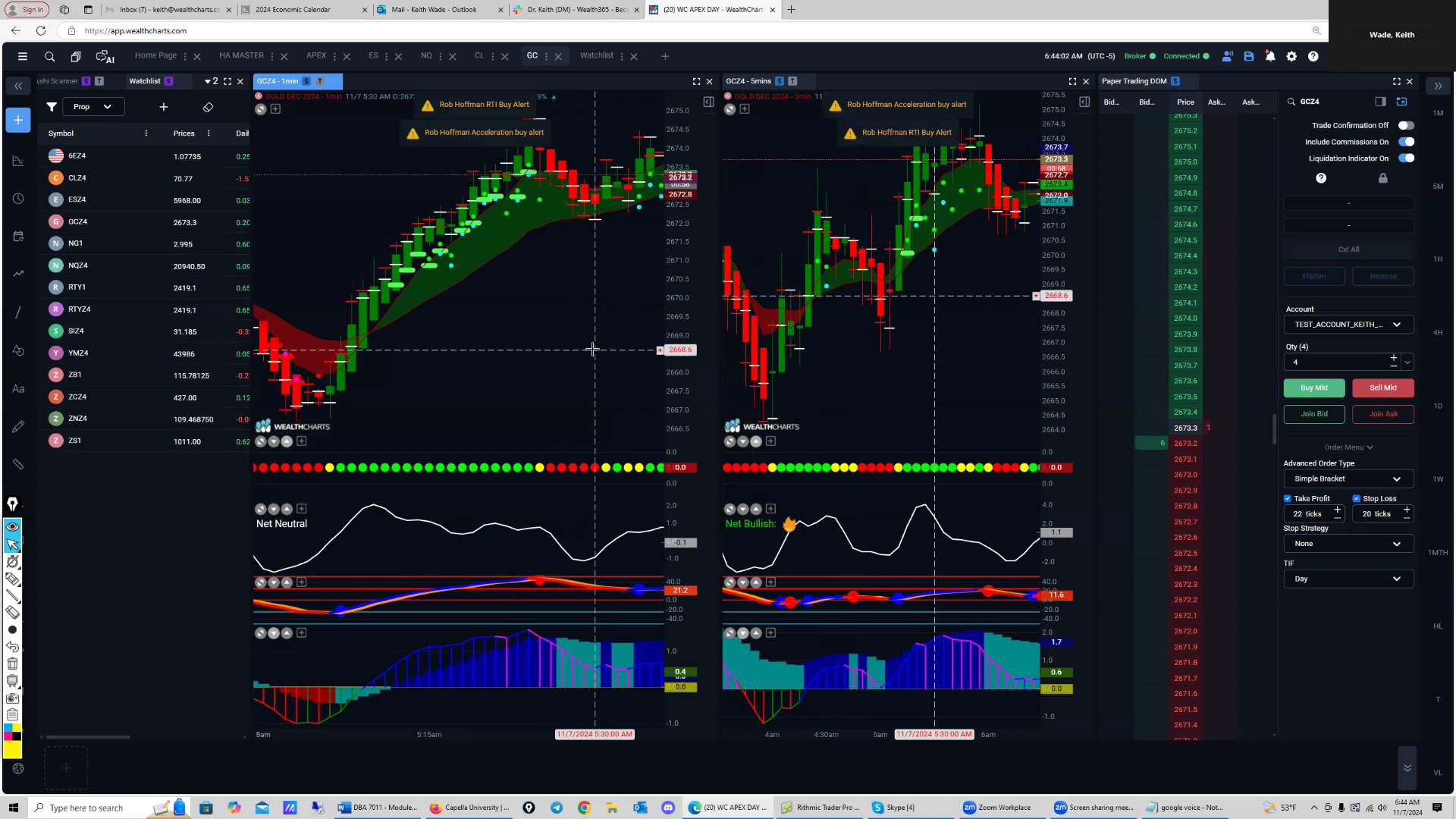Switch to the ES workspace tab
1456x819 pixels.
373,55
